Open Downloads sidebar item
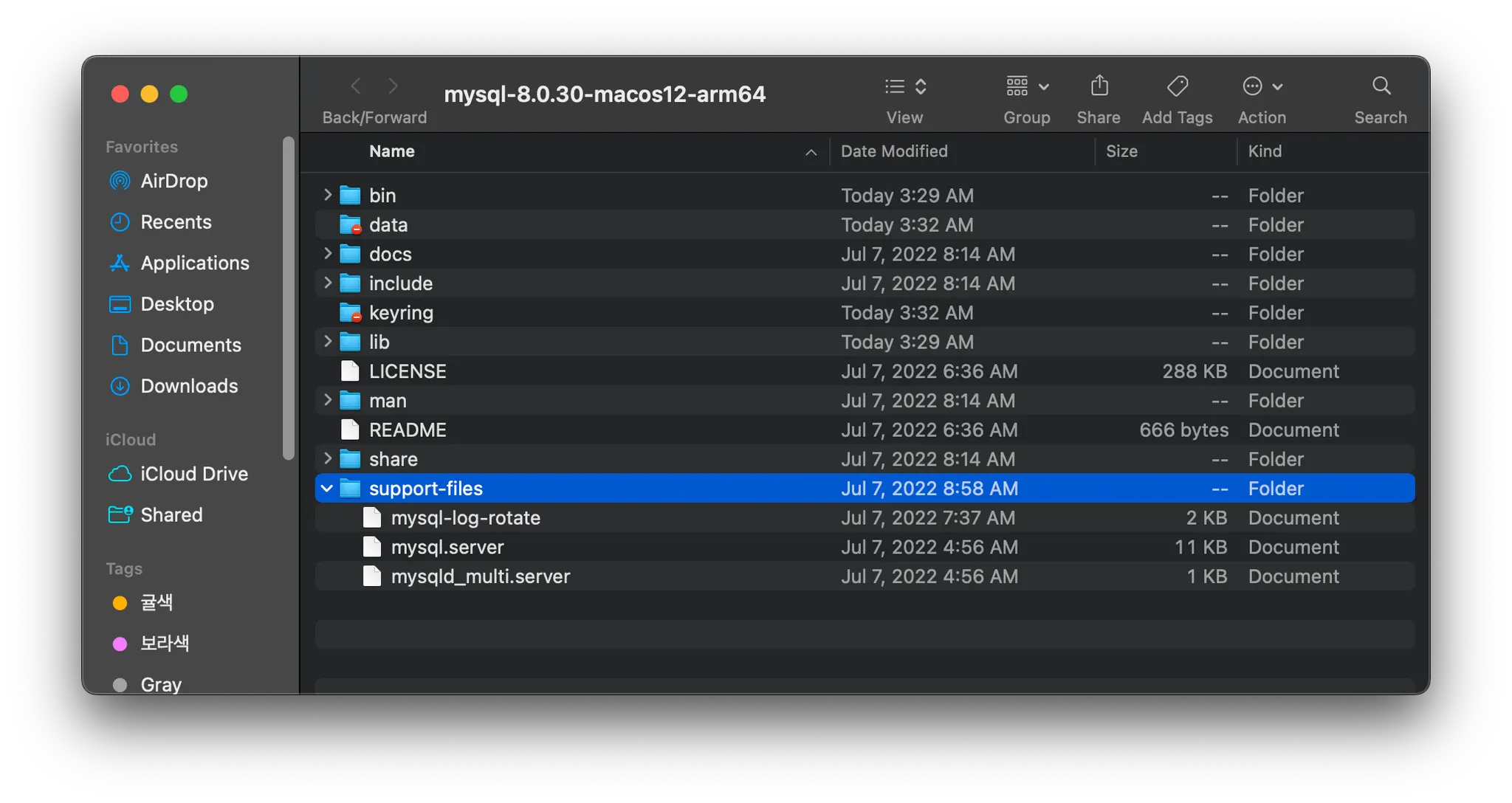This screenshot has width=1512, height=803. pyautogui.click(x=189, y=386)
